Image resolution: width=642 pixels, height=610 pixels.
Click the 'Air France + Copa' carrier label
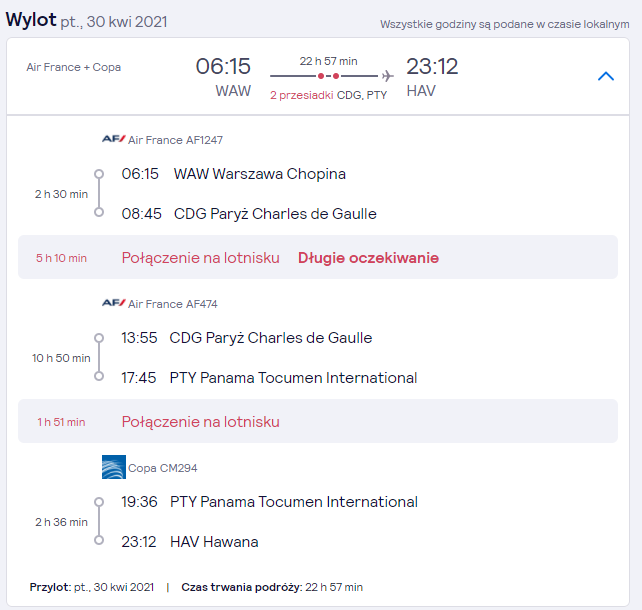click(74, 67)
